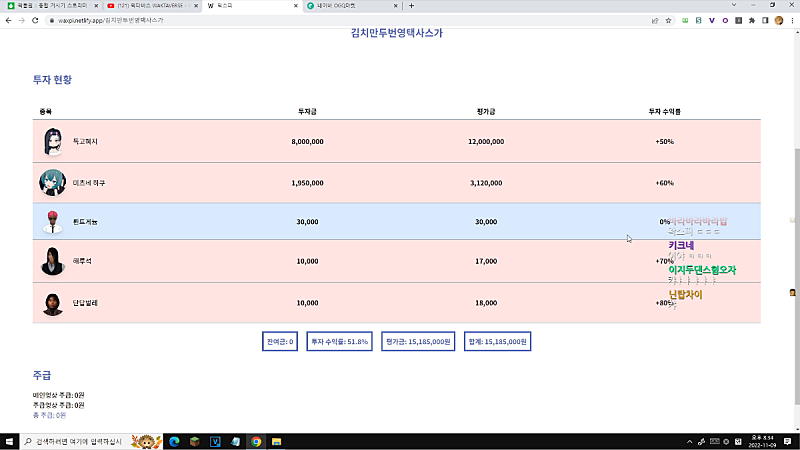Click the purple circle extension icon
This screenshot has width=800, height=450.
725,20
